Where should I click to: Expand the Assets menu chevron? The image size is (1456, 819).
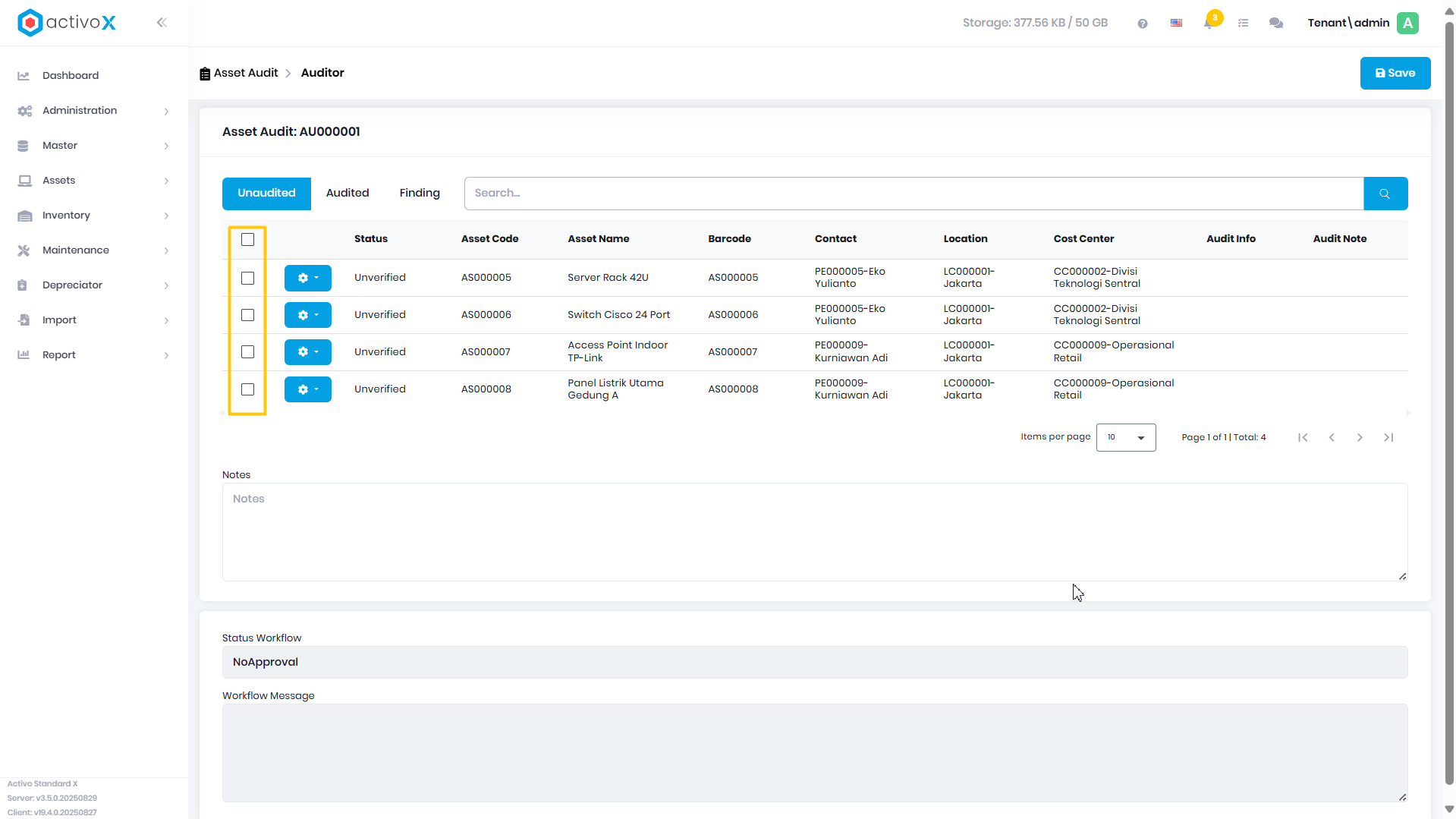pyautogui.click(x=166, y=181)
